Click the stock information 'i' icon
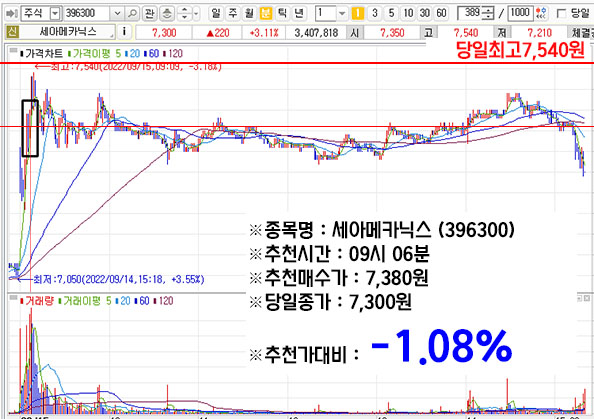The width and height of the screenshot is (594, 419). pos(124,32)
